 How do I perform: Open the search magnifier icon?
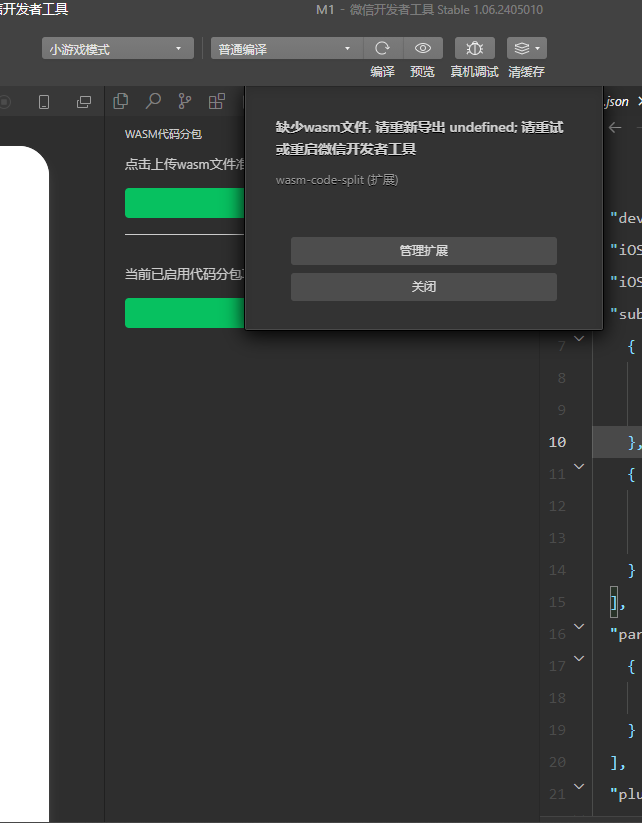[153, 101]
